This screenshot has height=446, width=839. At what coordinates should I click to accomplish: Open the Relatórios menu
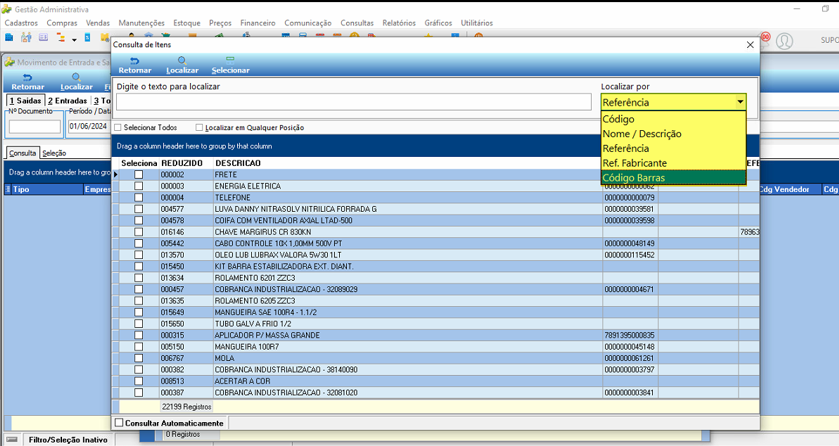click(x=399, y=23)
